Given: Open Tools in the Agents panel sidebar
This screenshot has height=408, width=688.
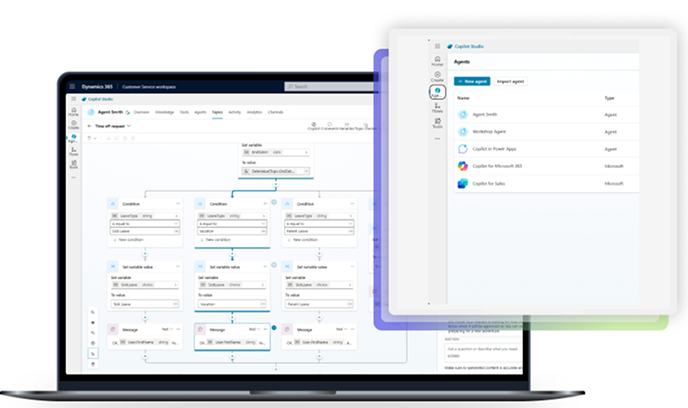Looking at the screenshot, I should 437,123.
